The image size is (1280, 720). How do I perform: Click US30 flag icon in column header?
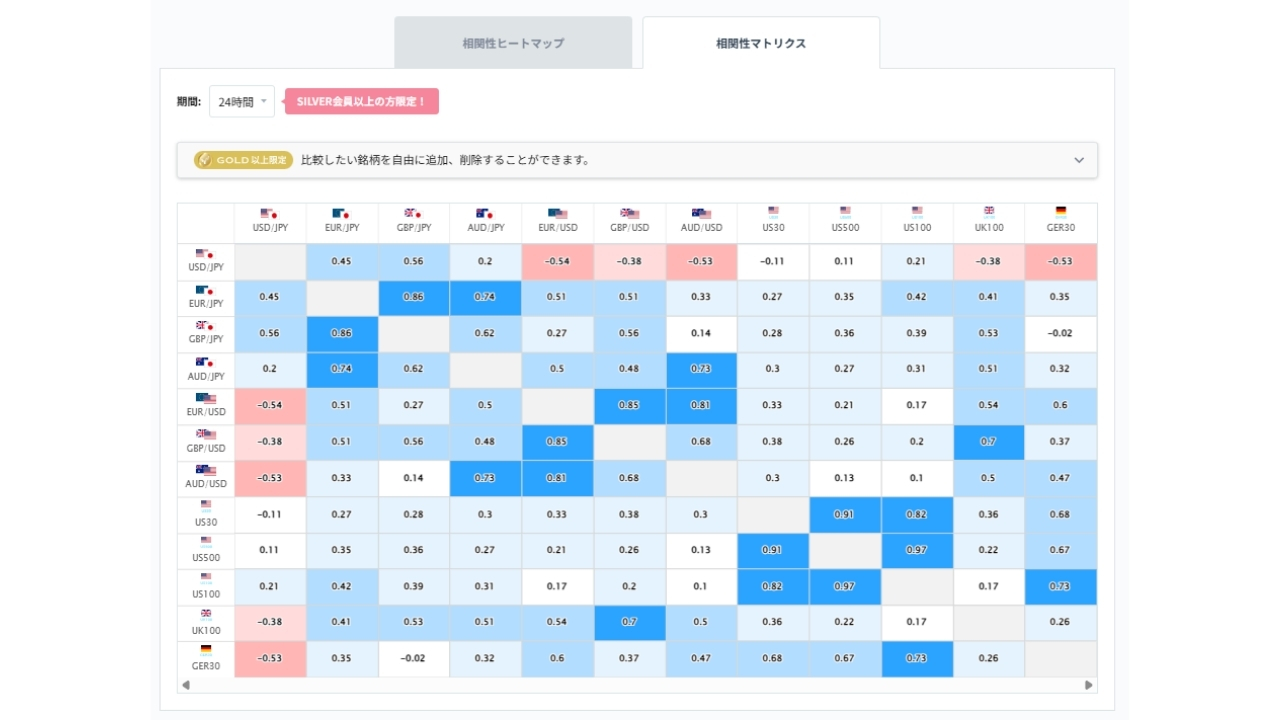(x=773, y=212)
